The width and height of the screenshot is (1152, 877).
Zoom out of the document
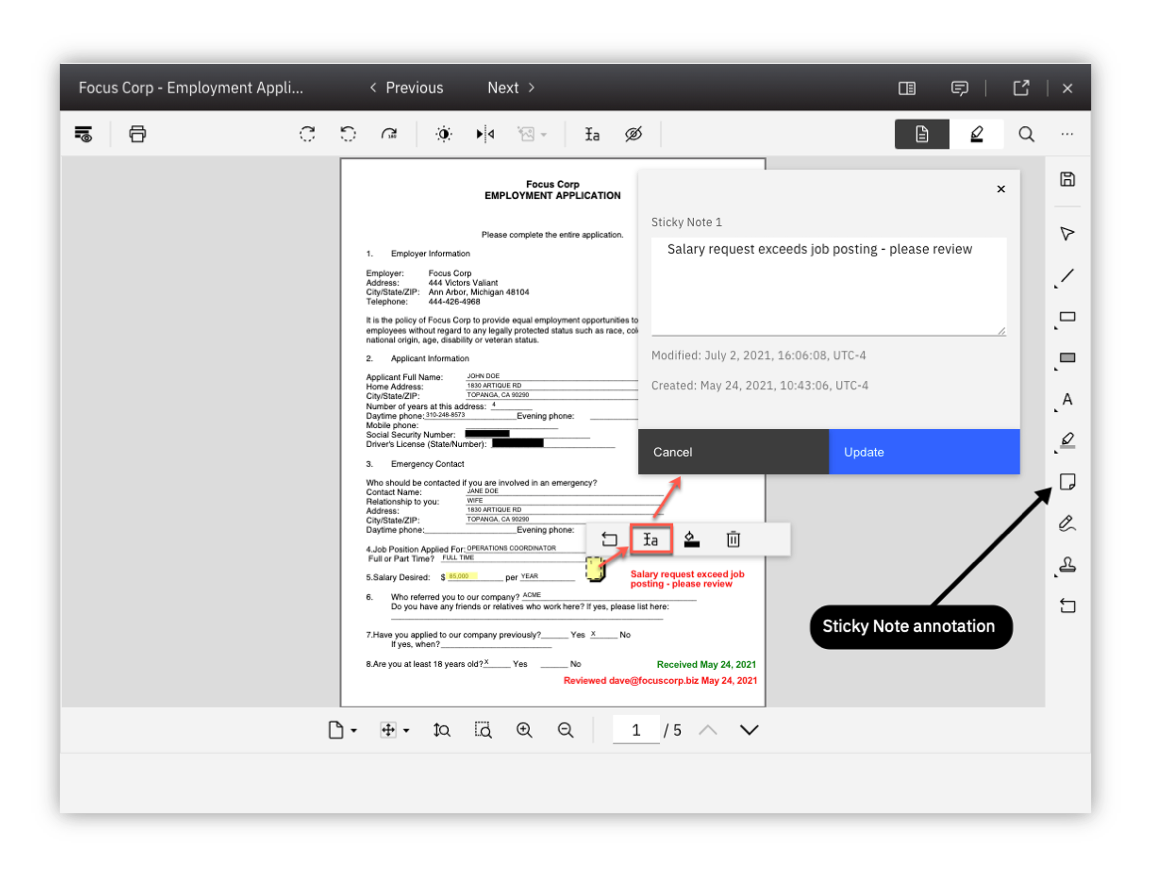(565, 730)
